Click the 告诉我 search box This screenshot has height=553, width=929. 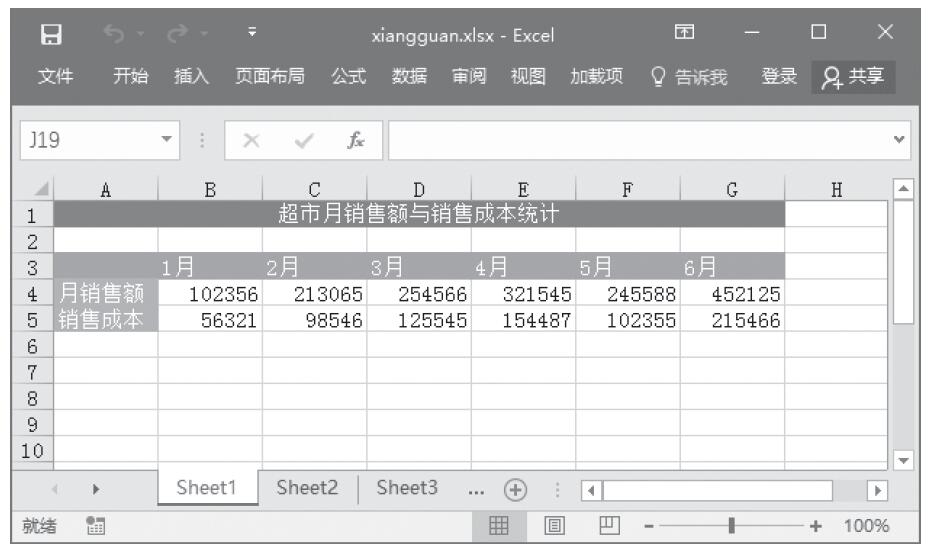(x=689, y=77)
